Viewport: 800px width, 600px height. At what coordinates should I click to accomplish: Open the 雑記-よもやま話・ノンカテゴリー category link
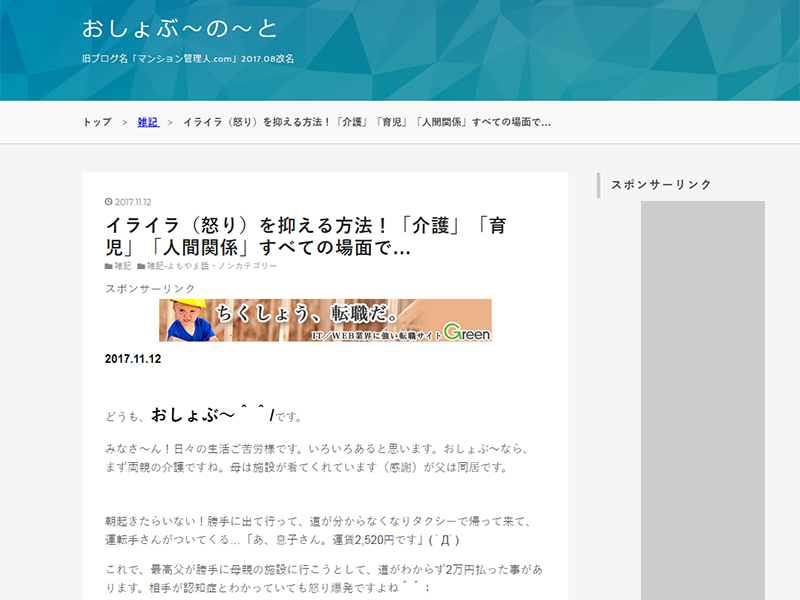[x=212, y=266]
